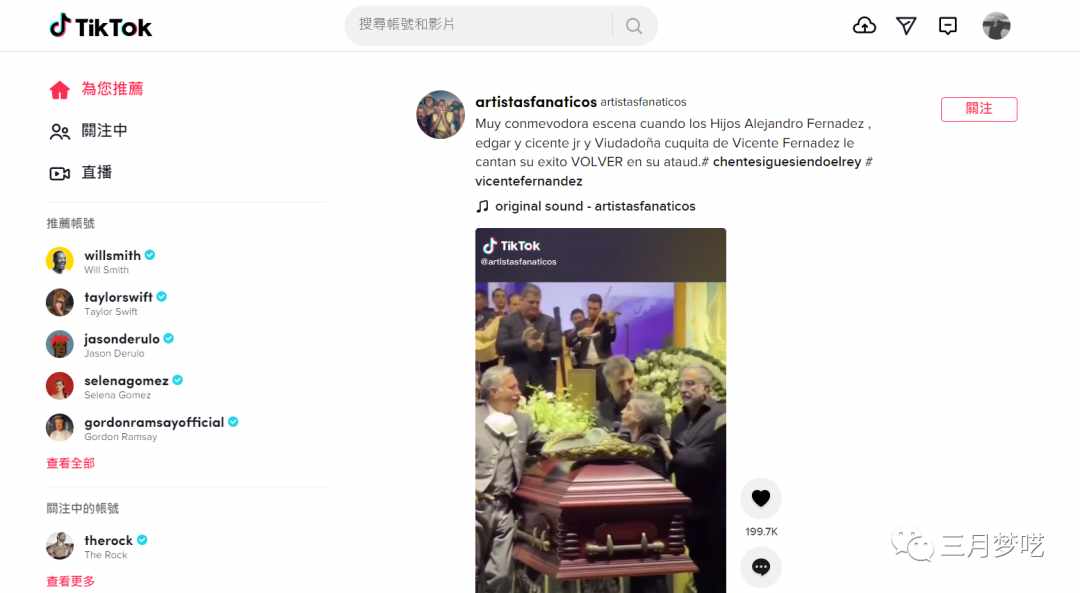
Task: Open comments via speech bubble icon
Action: (x=760, y=567)
